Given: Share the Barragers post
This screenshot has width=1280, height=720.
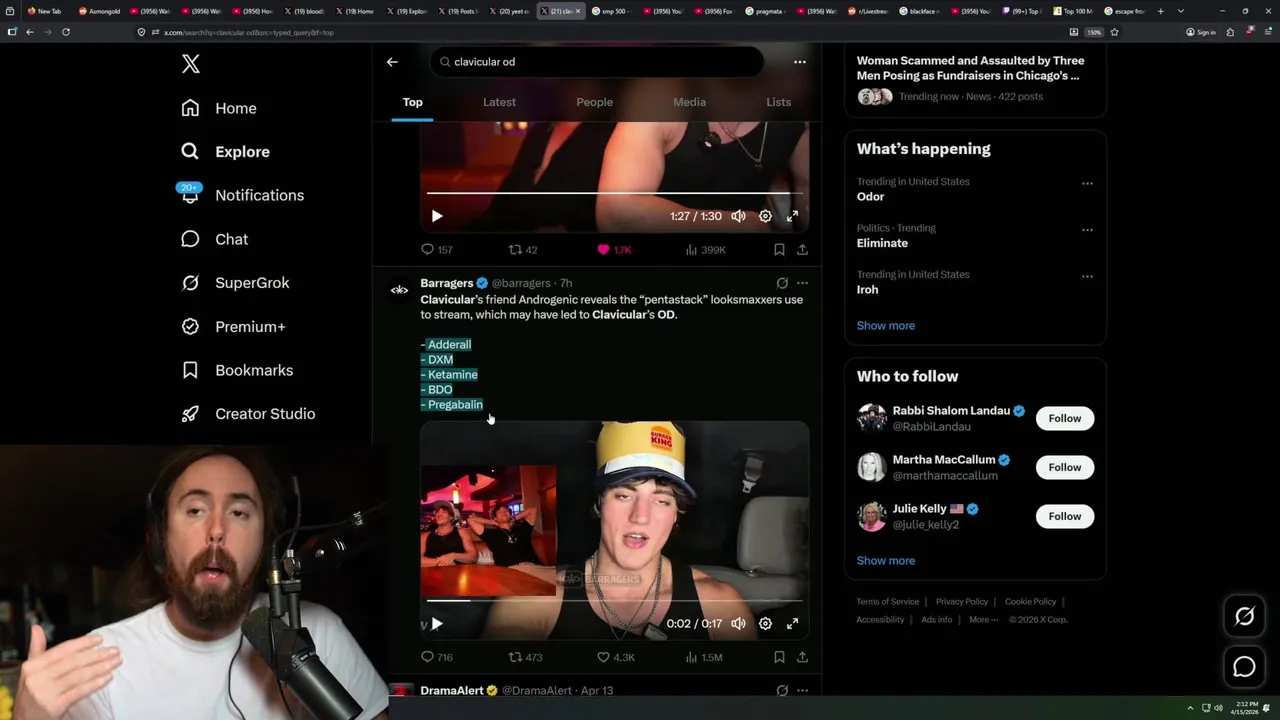Looking at the screenshot, I should (x=802, y=657).
